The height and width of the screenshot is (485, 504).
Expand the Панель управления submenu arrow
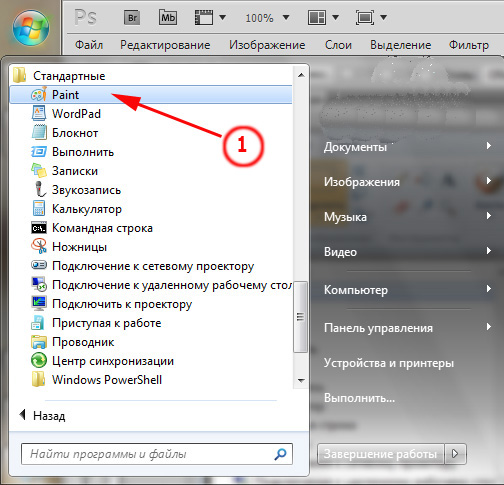pos(488,327)
